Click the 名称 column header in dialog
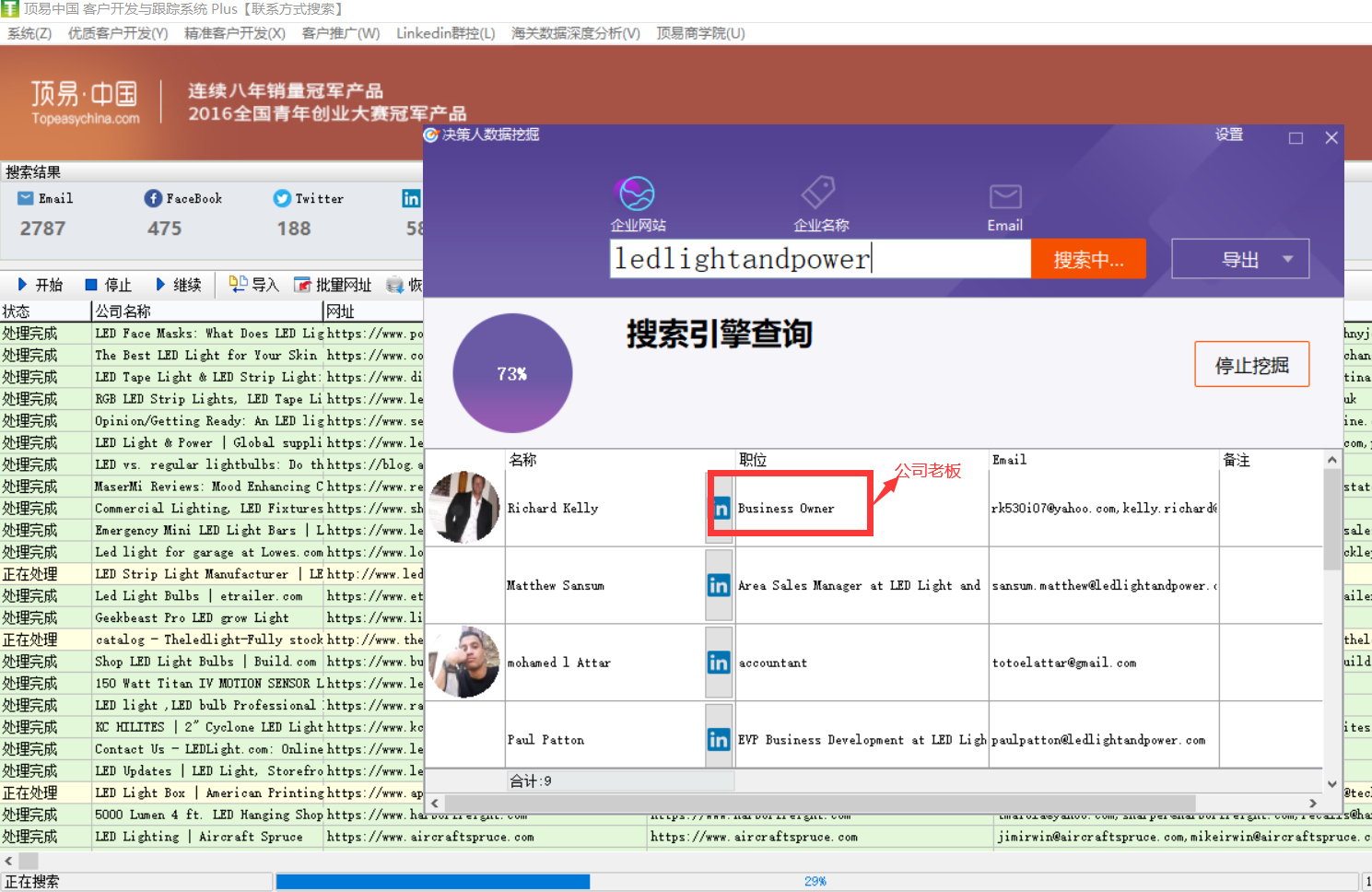1372x892 pixels. [x=620, y=460]
